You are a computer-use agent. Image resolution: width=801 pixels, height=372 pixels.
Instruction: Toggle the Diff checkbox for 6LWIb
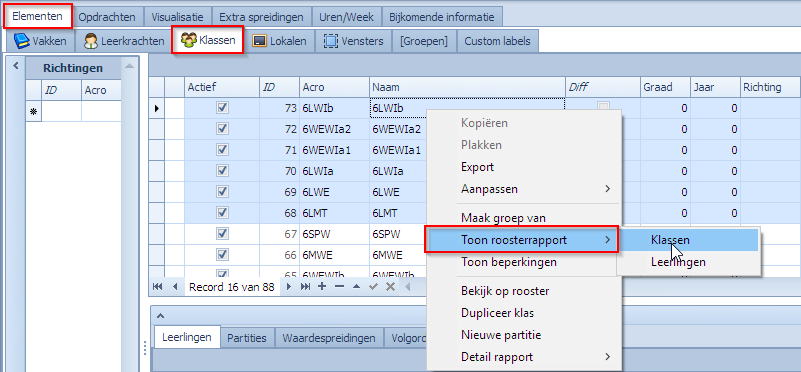604,107
